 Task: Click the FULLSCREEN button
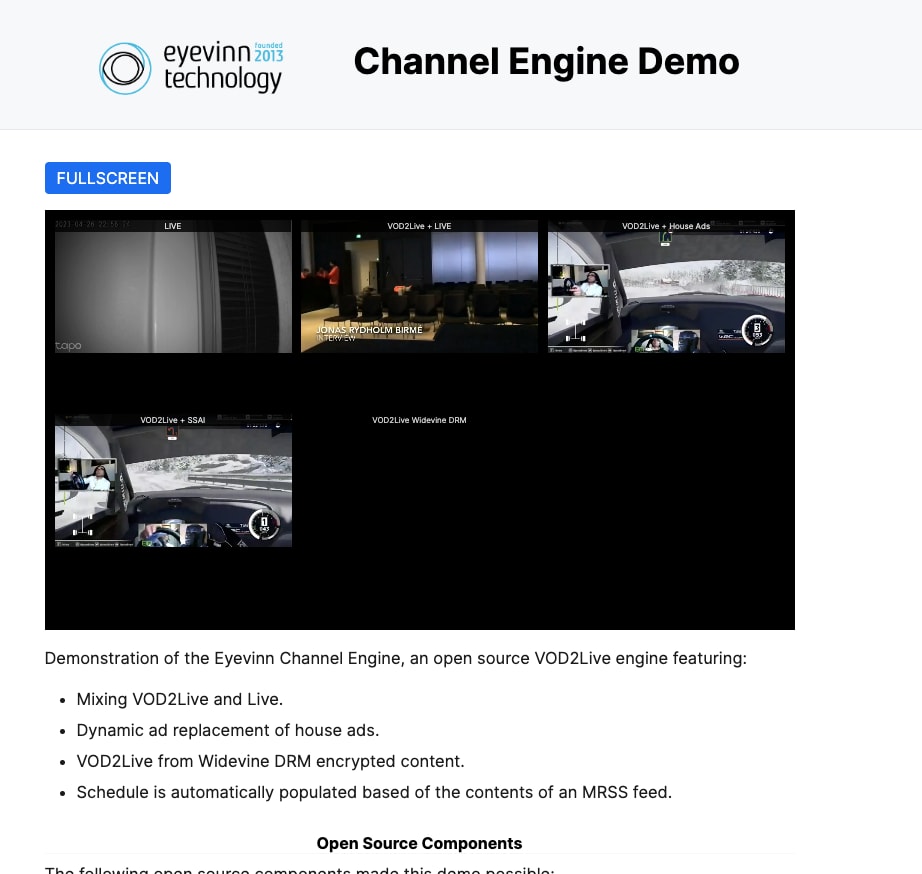click(107, 178)
